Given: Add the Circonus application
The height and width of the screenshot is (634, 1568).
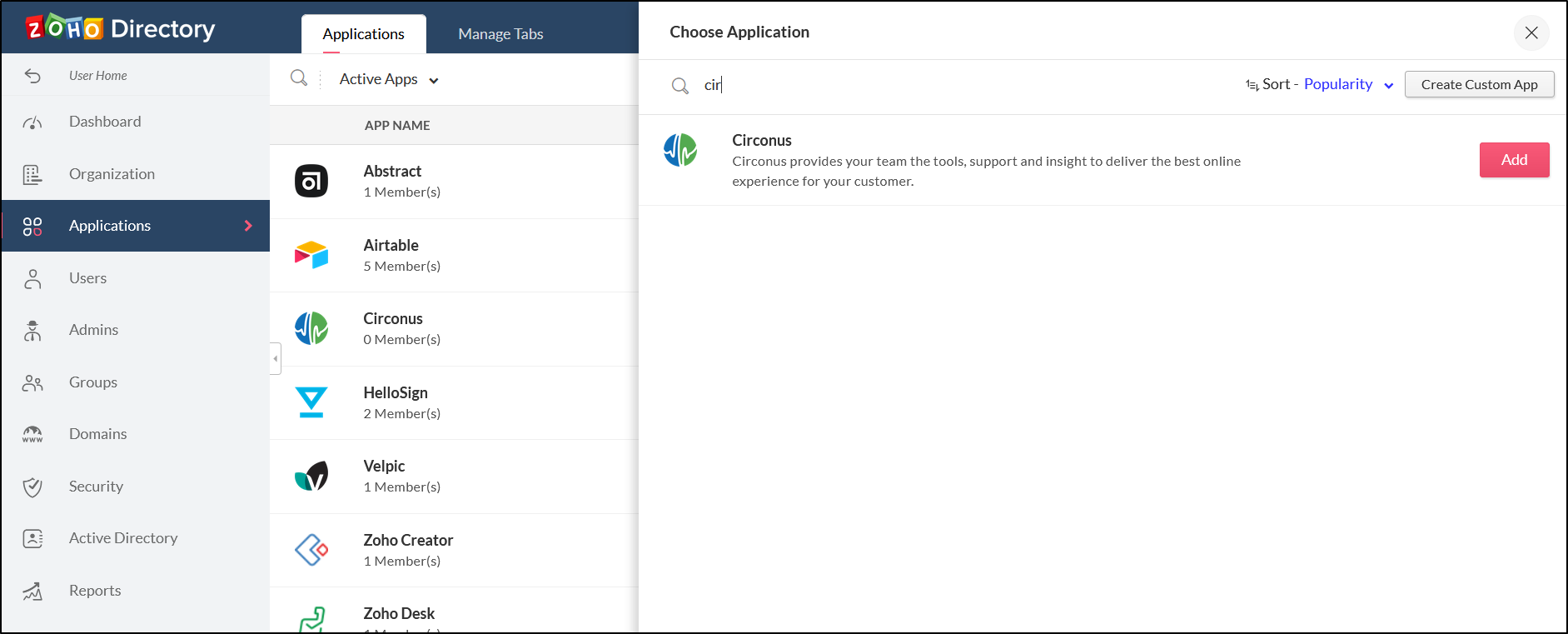Looking at the screenshot, I should coord(1514,160).
